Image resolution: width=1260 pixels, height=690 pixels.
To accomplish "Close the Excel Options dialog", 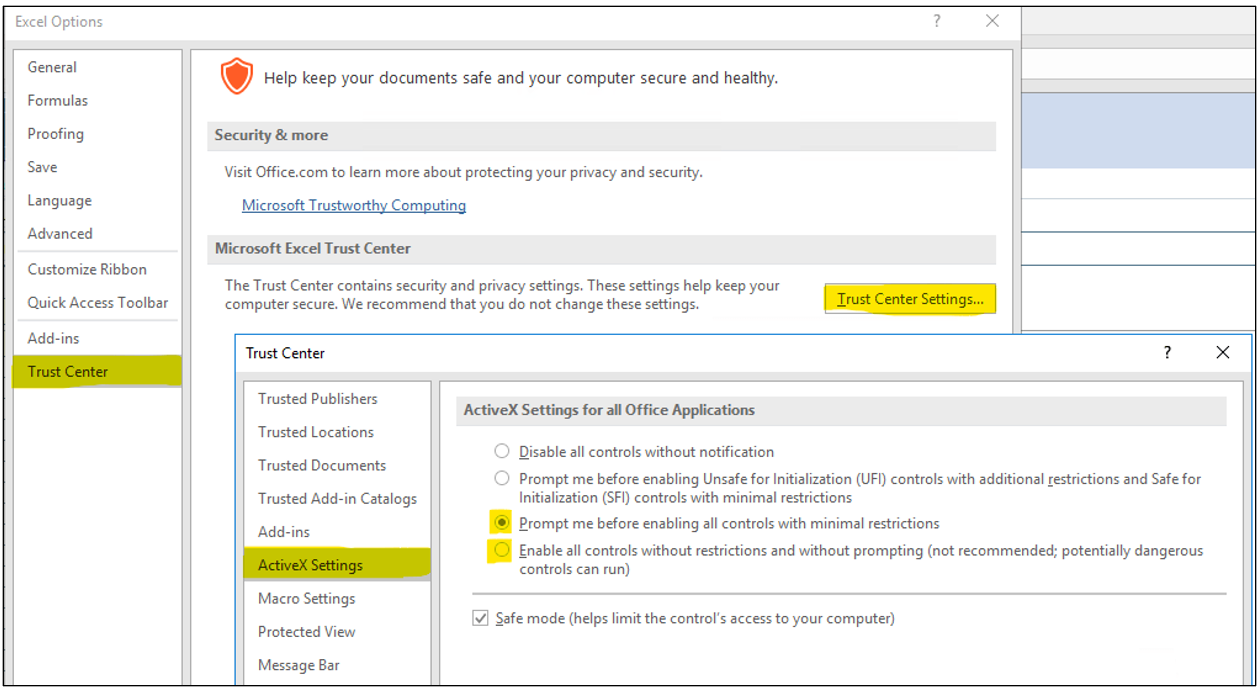I will coord(992,21).
